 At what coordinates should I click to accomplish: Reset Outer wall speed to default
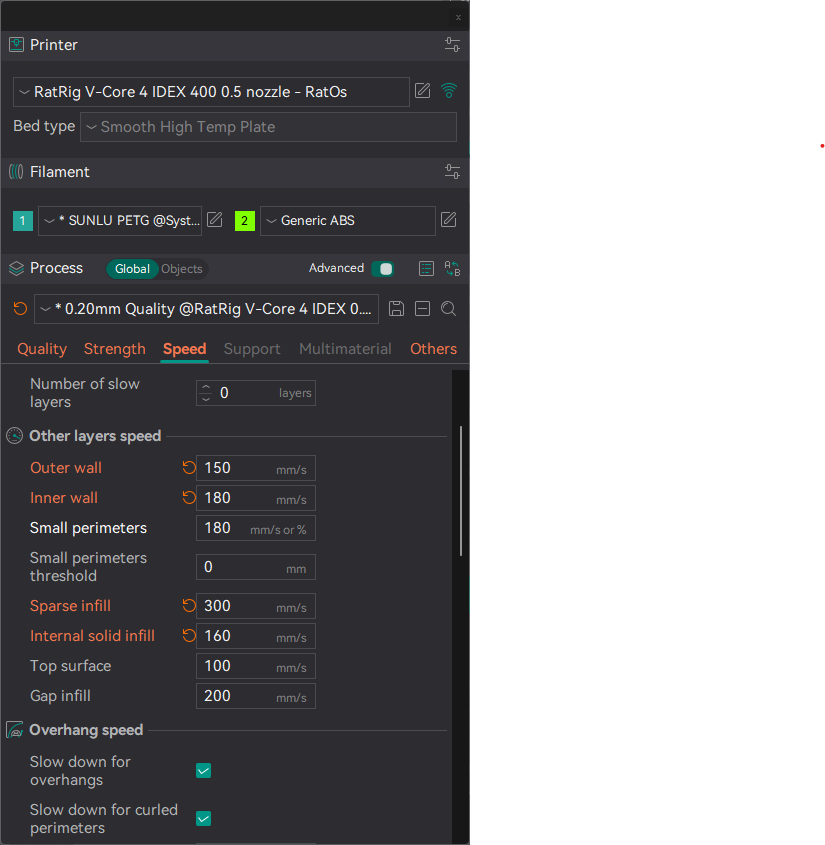tap(189, 468)
